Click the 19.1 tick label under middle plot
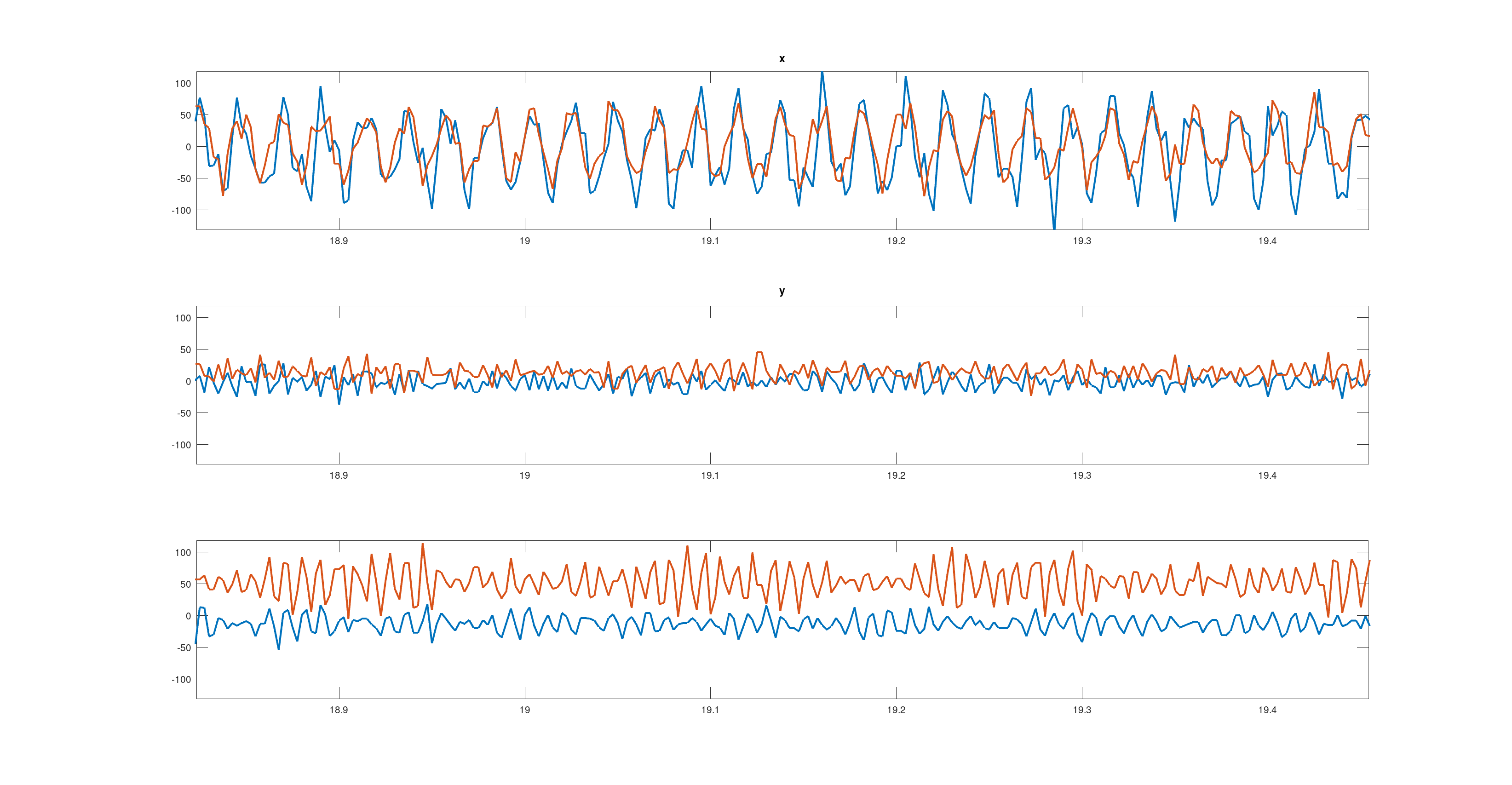1512x785 pixels. 710,475
